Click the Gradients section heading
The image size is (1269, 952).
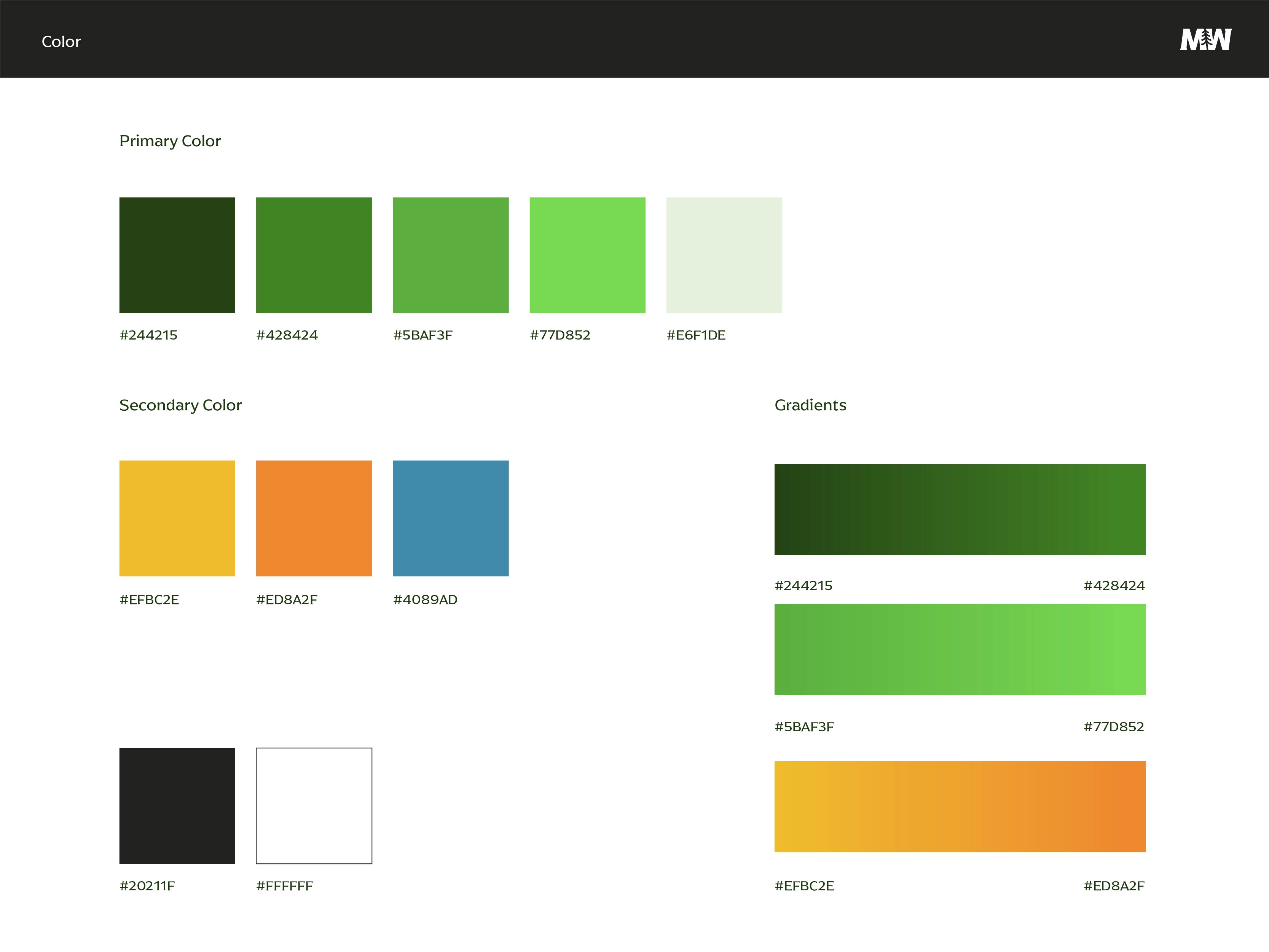coord(810,405)
